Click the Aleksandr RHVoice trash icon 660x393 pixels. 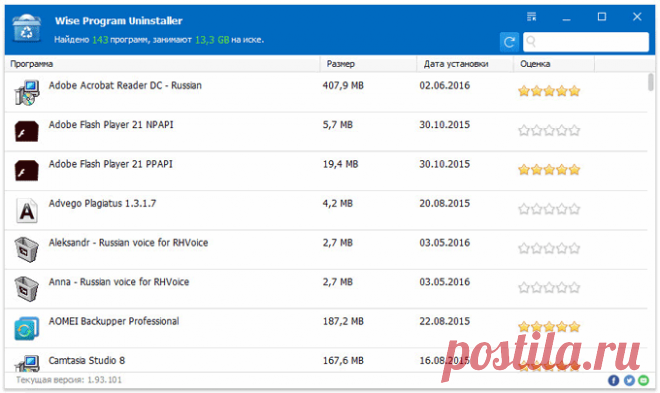click(x=27, y=249)
